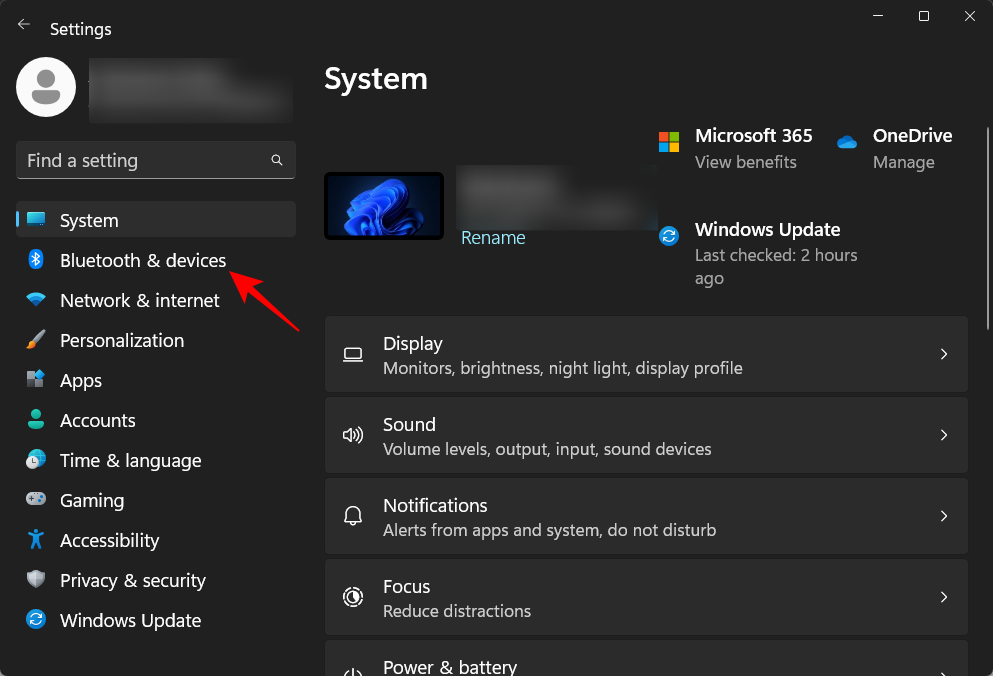Click the Windows Update icon in the sidebar
The image size is (993, 676).
tap(36, 620)
